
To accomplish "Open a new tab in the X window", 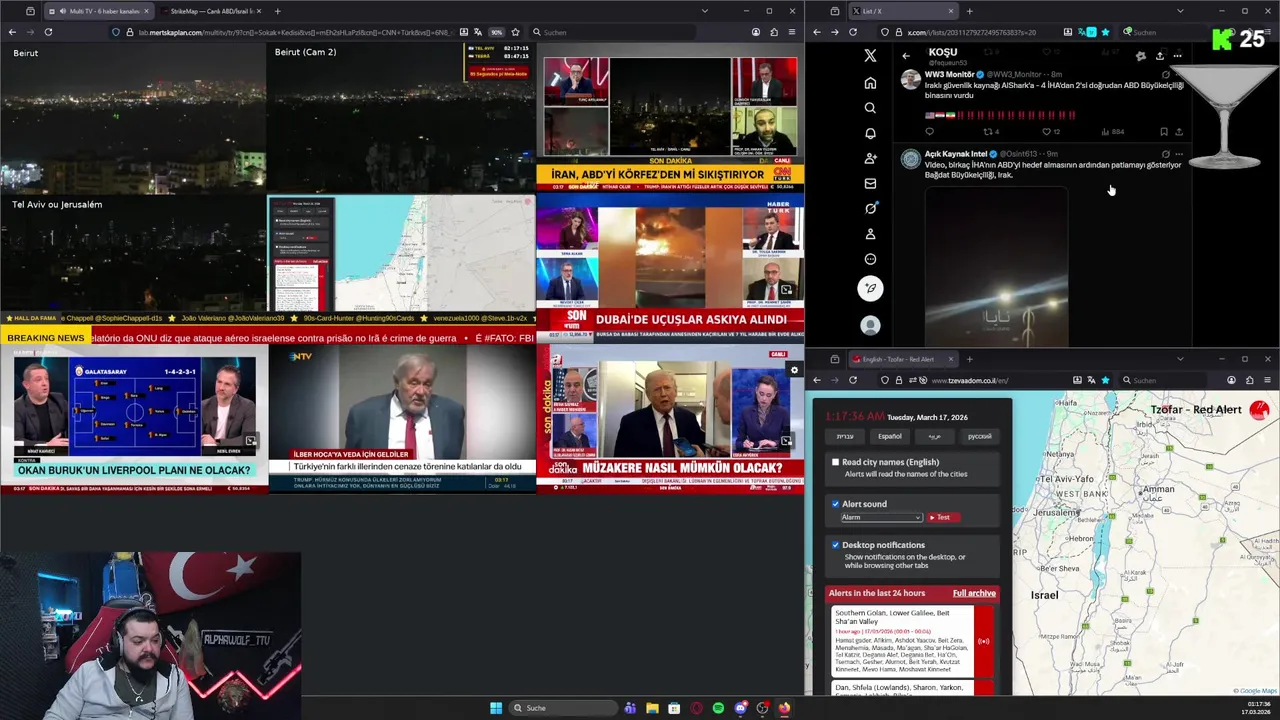I will pos(969,11).
